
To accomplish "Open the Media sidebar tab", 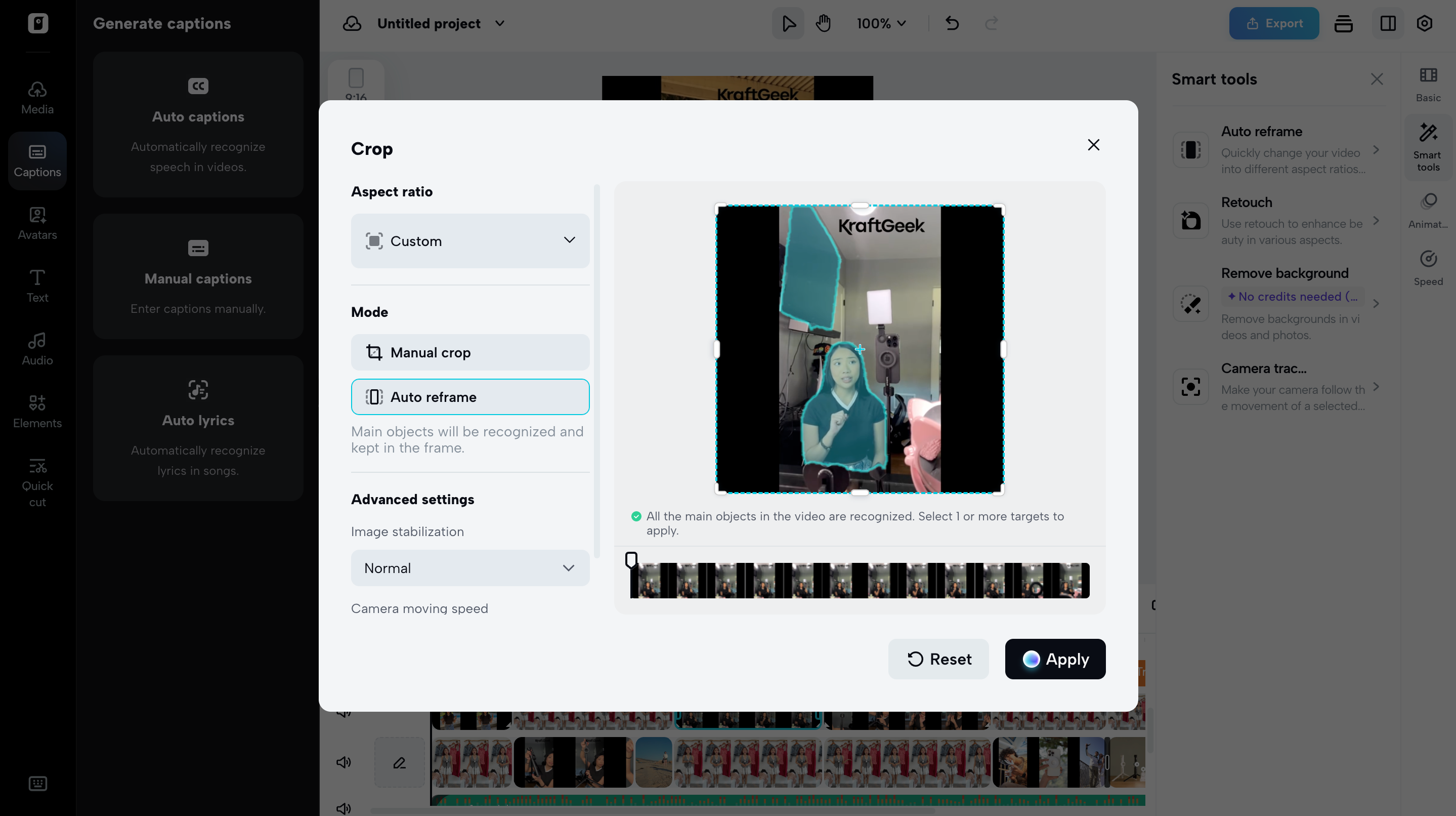I will pos(37,98).
